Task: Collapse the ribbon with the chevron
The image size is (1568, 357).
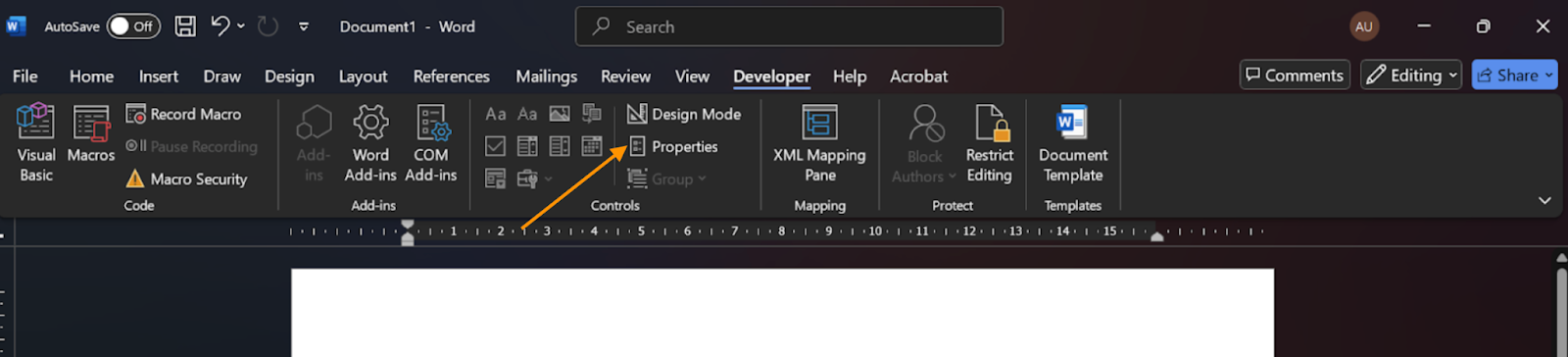Action: (1544, 200)
